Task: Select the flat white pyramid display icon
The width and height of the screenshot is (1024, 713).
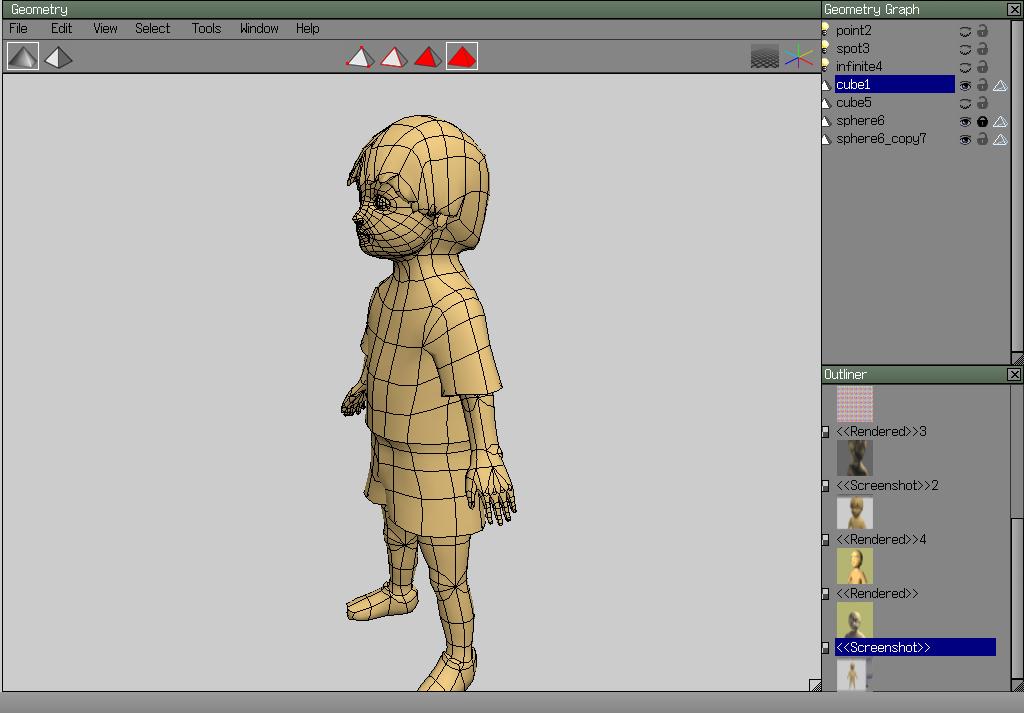Action: click(x=58, y=57)
